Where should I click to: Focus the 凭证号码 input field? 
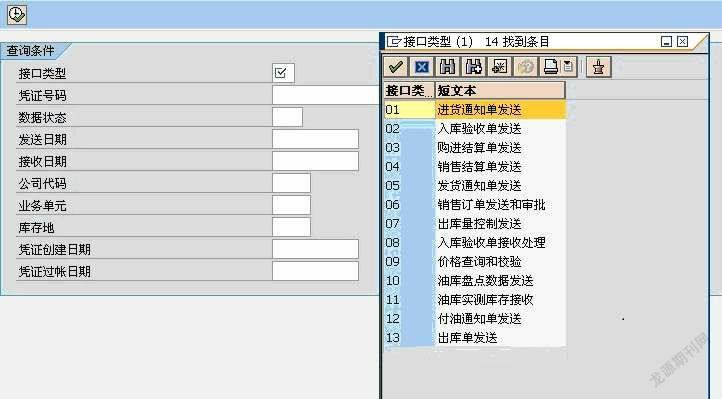326,95
